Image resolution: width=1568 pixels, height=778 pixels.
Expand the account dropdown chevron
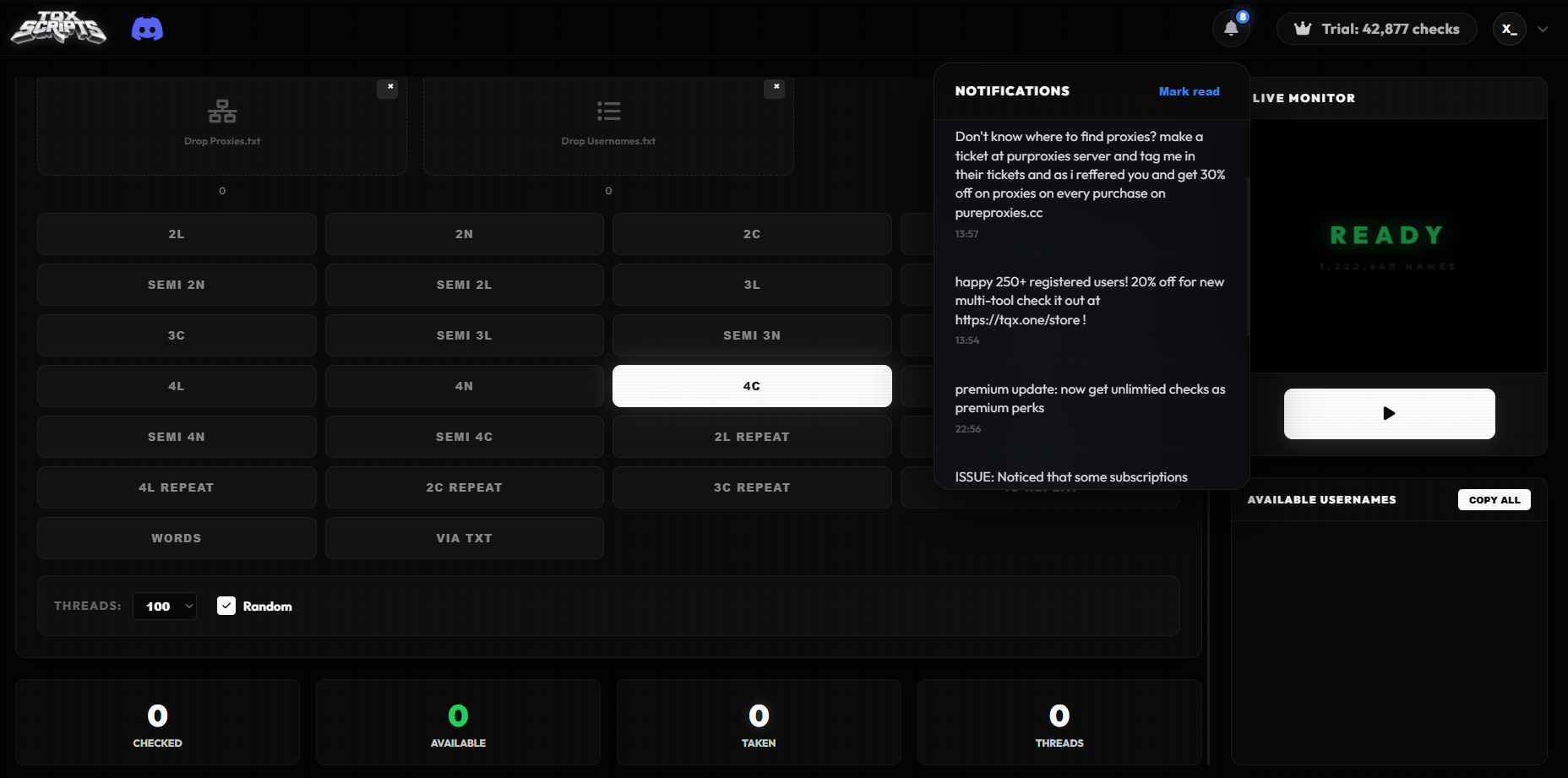[1543, 29]
